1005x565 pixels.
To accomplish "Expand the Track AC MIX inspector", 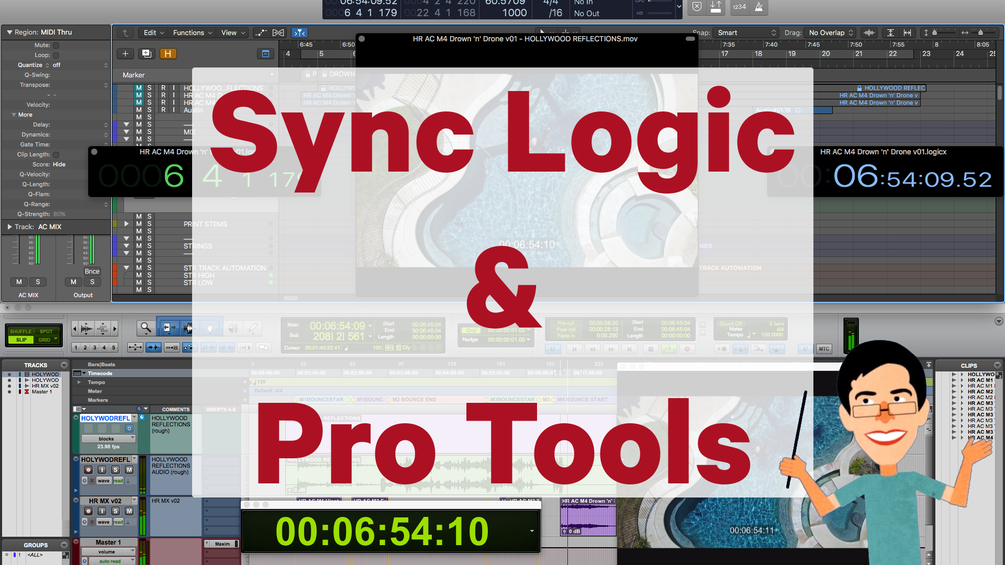I will point(9,227).
